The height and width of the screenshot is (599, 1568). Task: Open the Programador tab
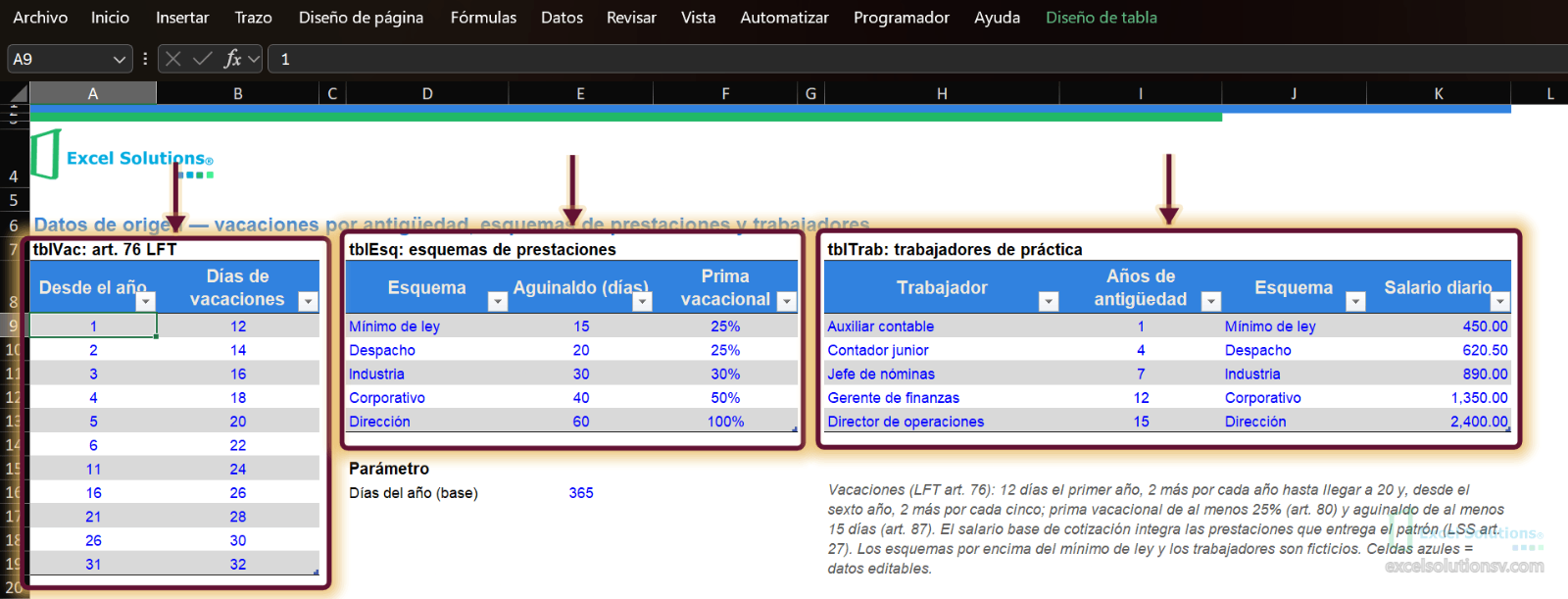pos(901,18)
